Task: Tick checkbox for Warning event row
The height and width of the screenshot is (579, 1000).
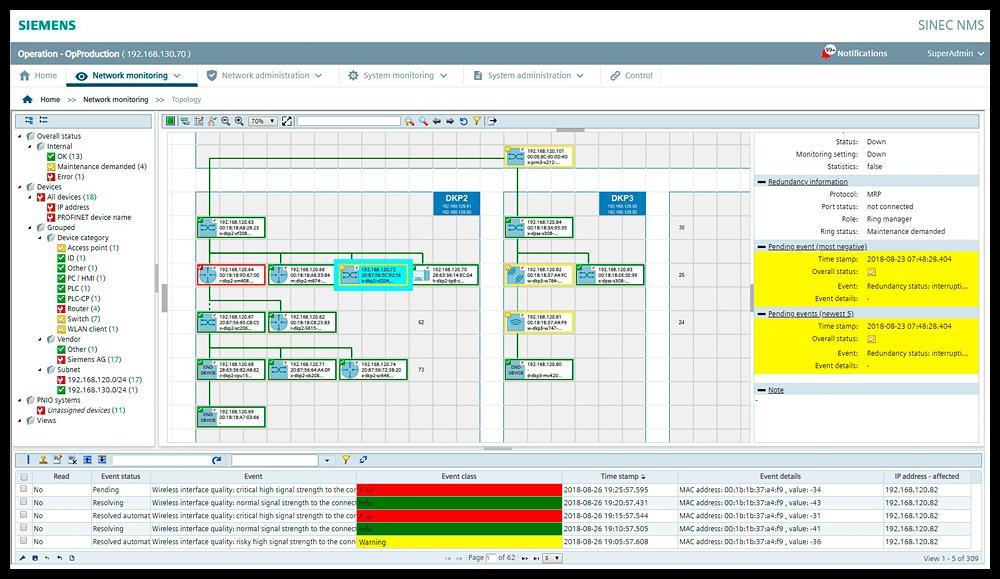Action: [24, 541]
